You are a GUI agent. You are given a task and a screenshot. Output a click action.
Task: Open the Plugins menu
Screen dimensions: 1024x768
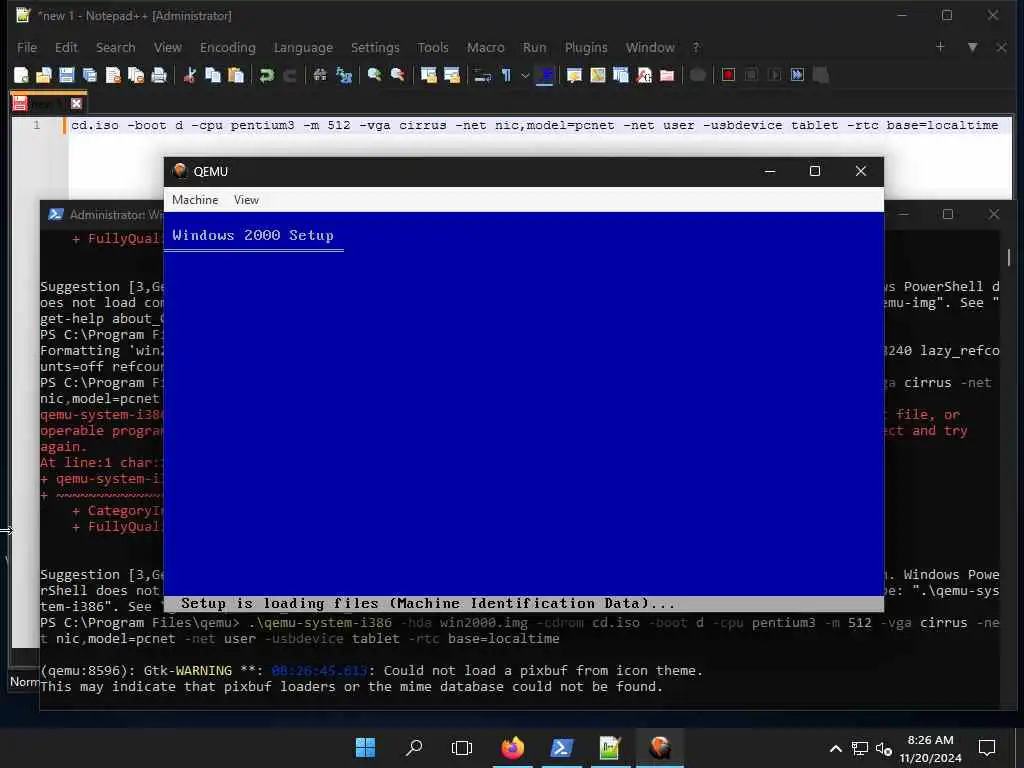[x=586, y=48]
